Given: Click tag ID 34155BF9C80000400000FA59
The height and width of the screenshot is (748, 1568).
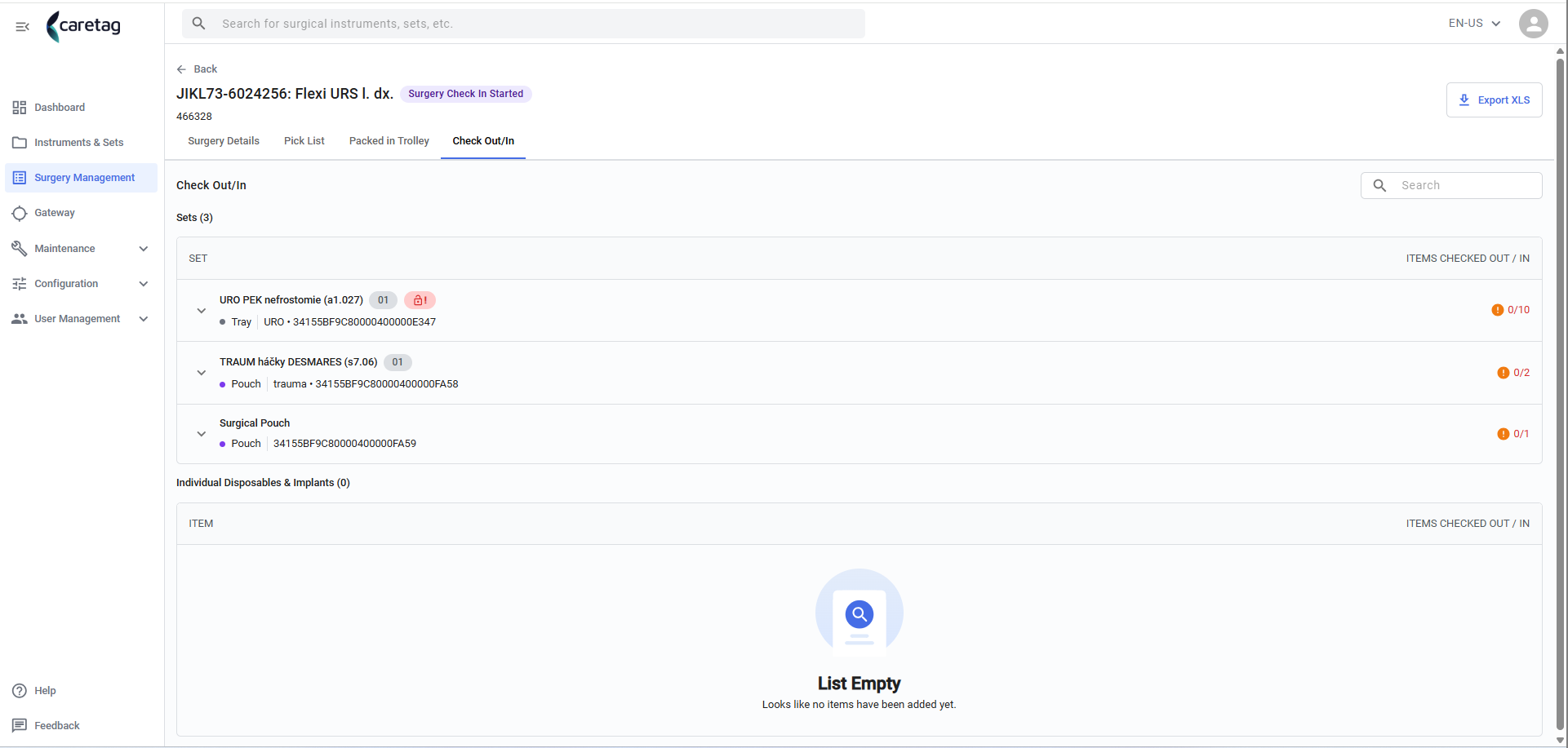Looking at the screenshot, I should tap(344, 444).
